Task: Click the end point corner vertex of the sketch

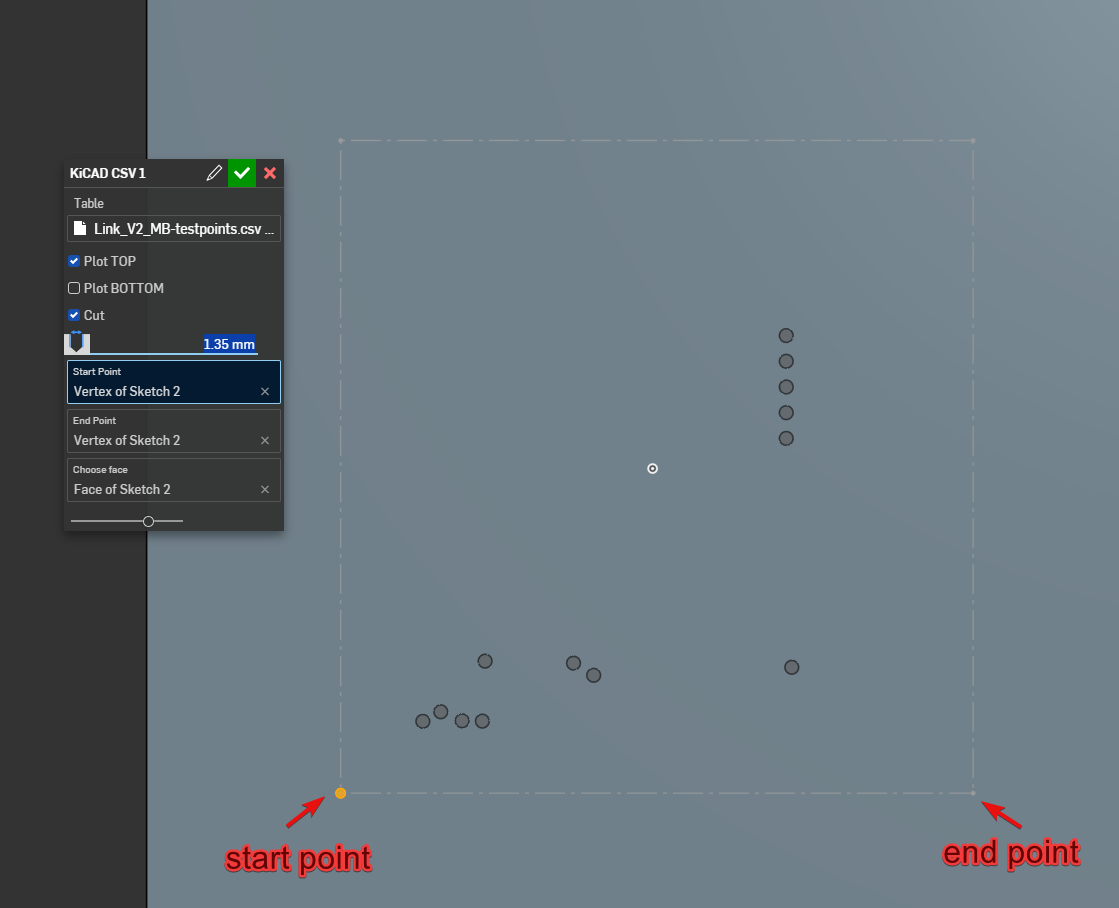Action: 972,792
